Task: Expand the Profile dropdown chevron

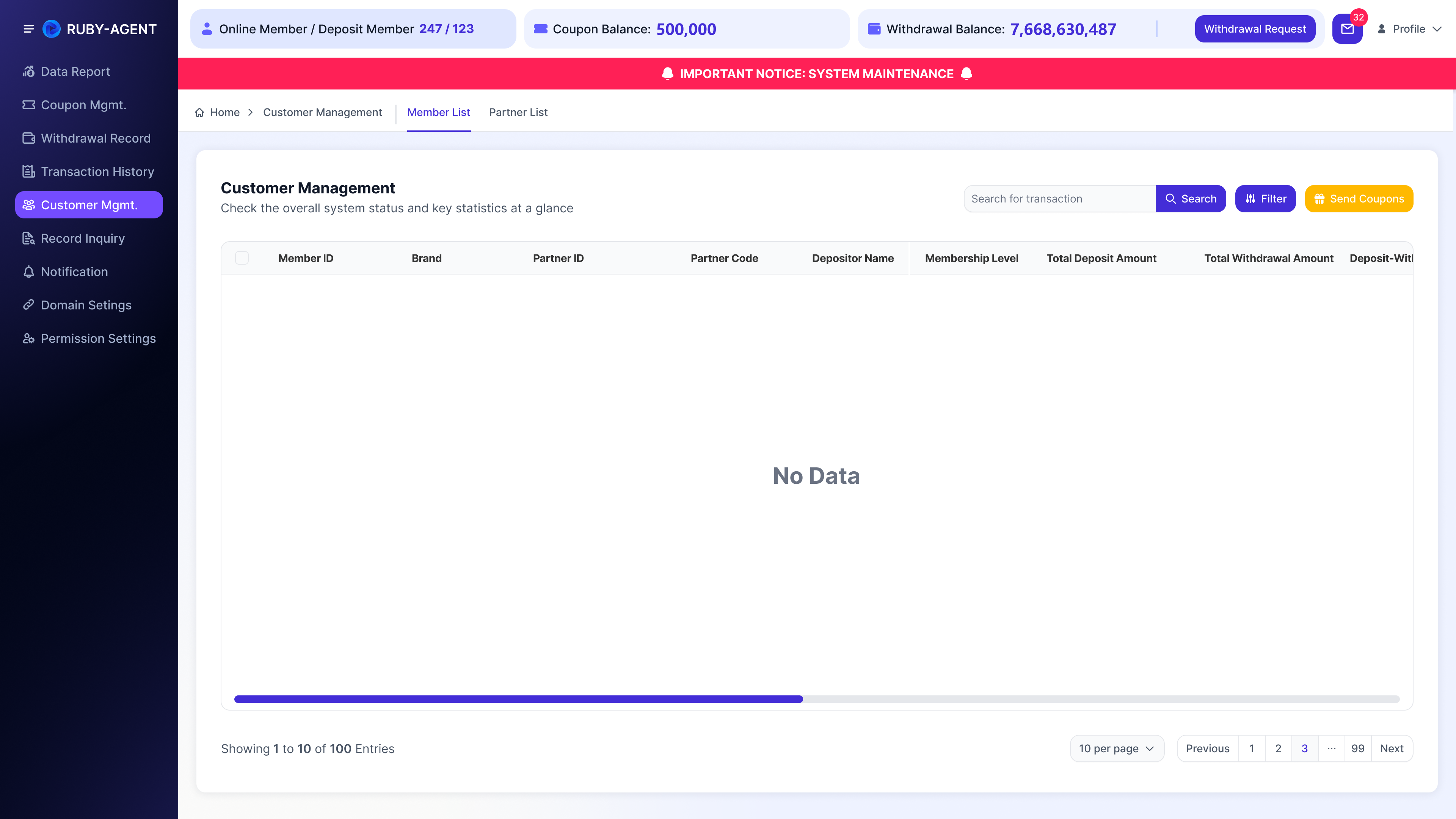Action: [1437, 29]
